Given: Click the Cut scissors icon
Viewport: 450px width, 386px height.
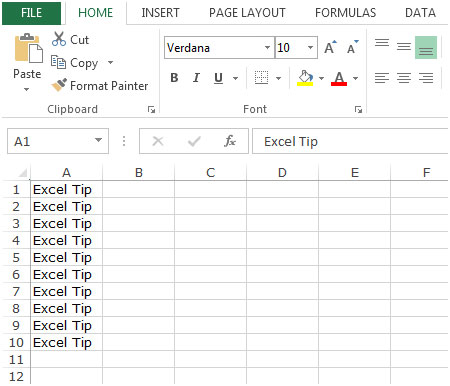Looking at the screenshot, I should click(59, 39).
